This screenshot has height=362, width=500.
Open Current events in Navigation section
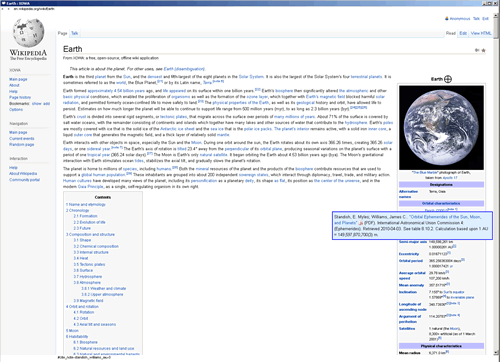click(x=22, y=139)
